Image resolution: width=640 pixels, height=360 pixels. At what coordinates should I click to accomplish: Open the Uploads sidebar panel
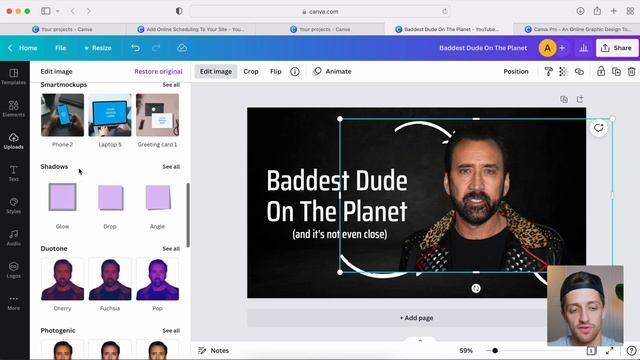coord(13,141)
